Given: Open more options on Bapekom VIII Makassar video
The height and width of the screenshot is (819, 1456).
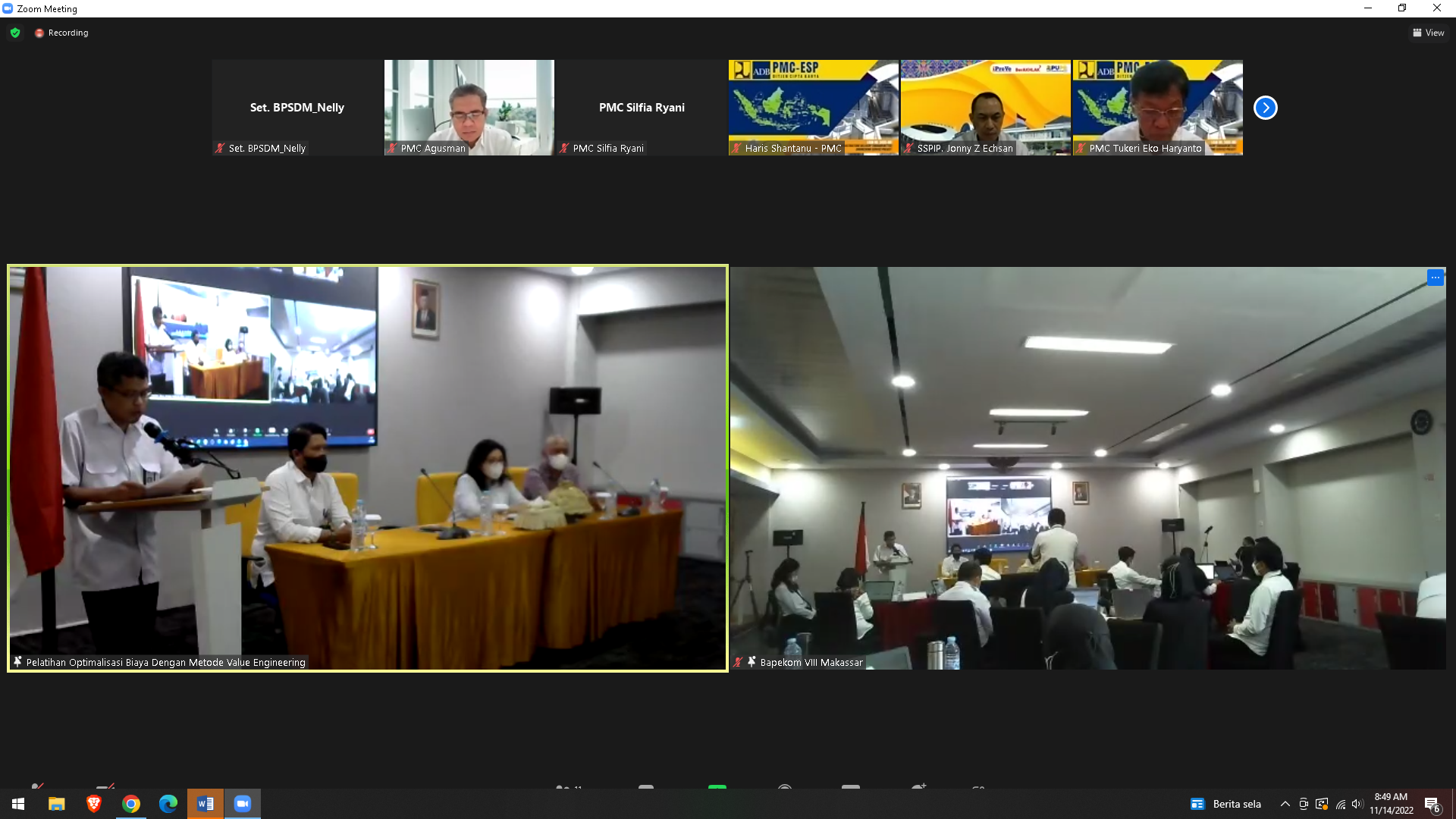Looking at the screenshot, I should tap(1435, 278).
